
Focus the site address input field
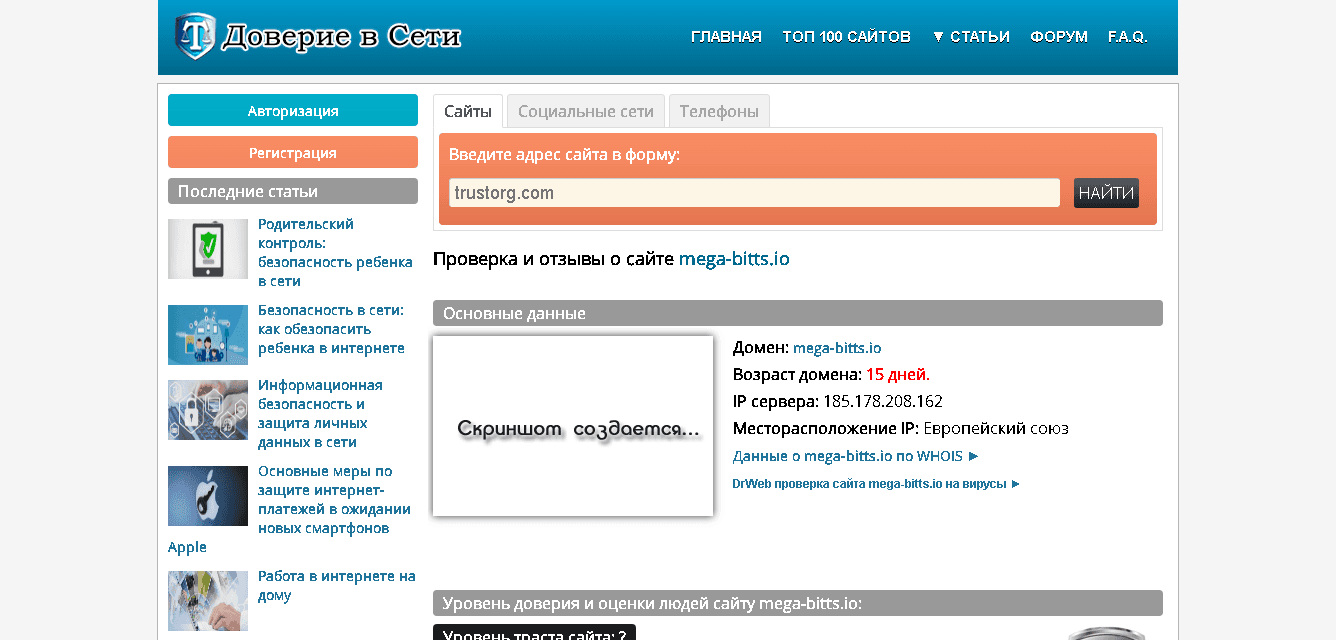(x=754, y=193)
